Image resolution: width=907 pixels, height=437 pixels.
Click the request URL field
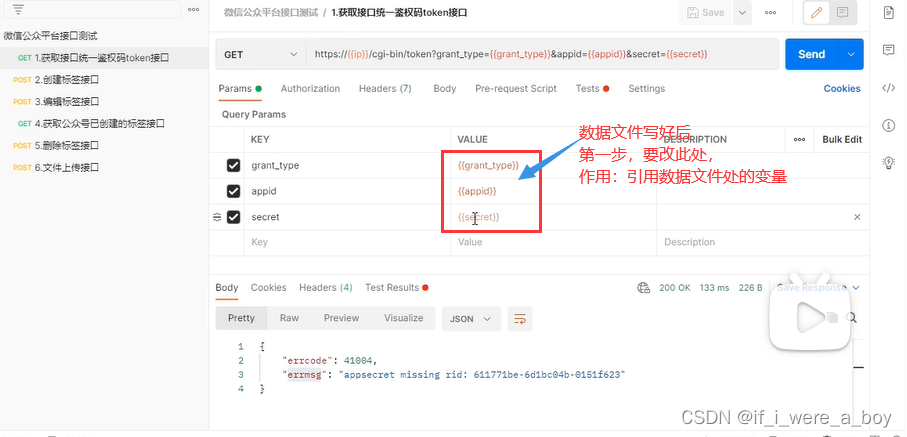coord(542,54)
